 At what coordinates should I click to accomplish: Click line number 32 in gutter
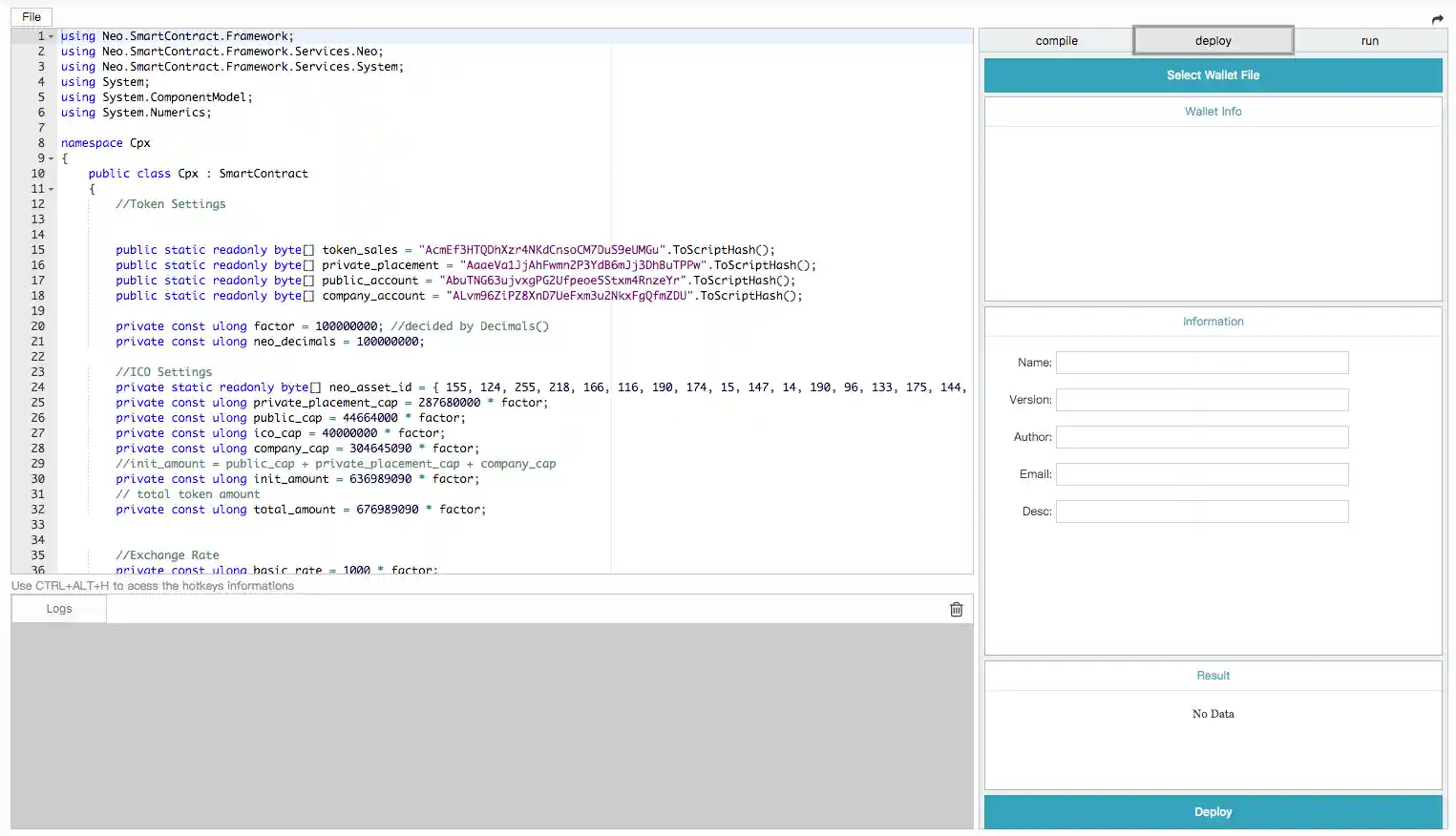[x=38, y=510]
